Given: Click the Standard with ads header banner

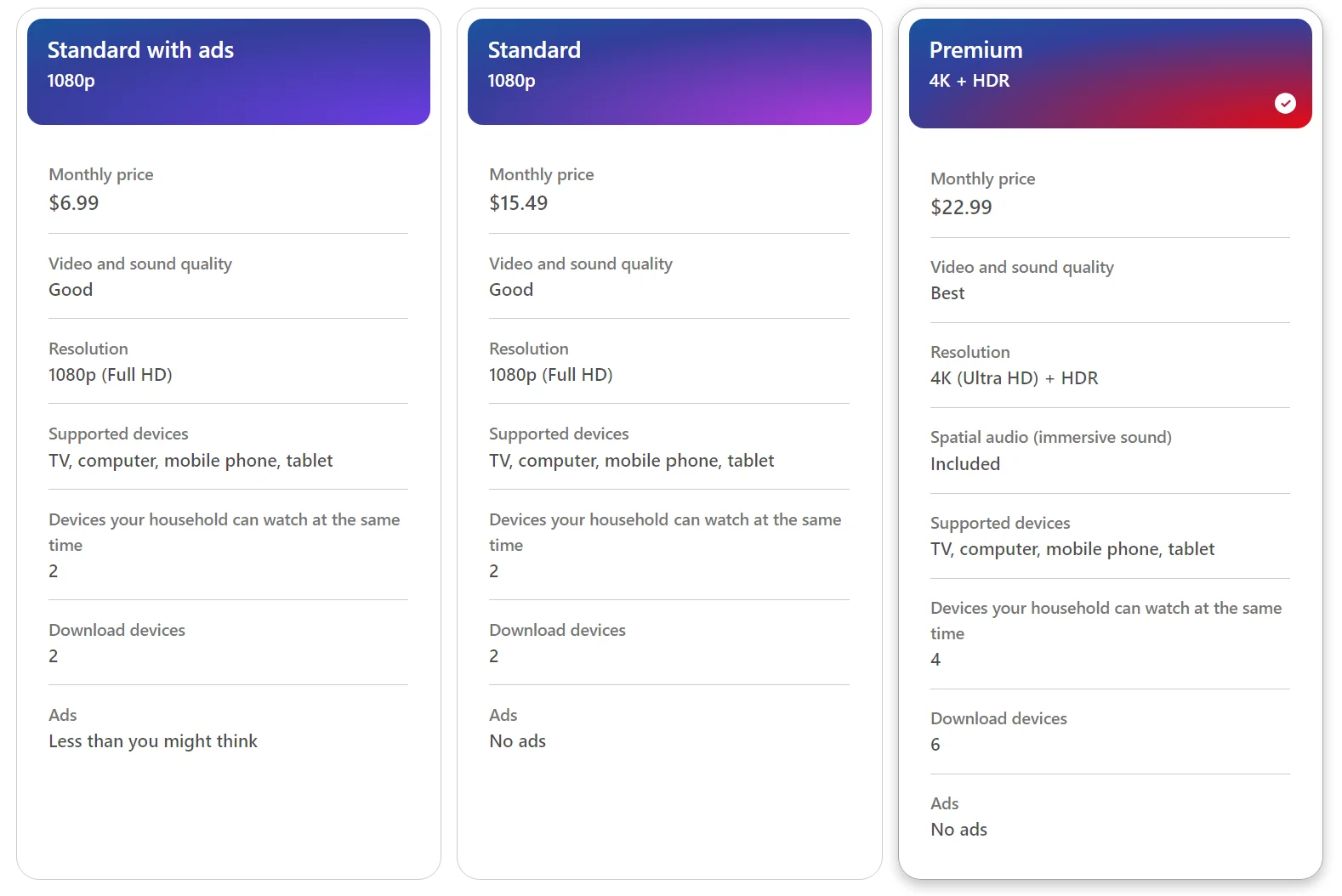Looking at the screenshot, I should 227,71.
